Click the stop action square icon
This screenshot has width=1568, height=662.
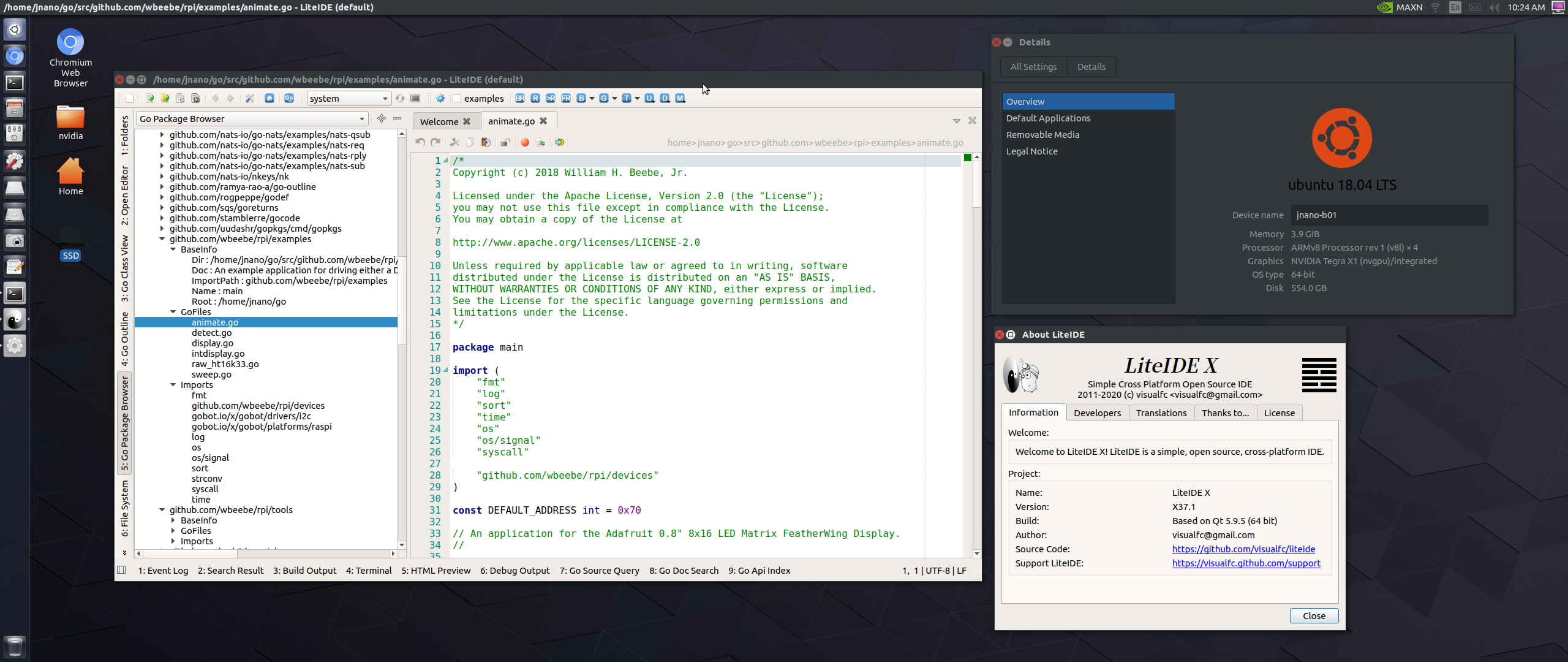click(415, 98)
